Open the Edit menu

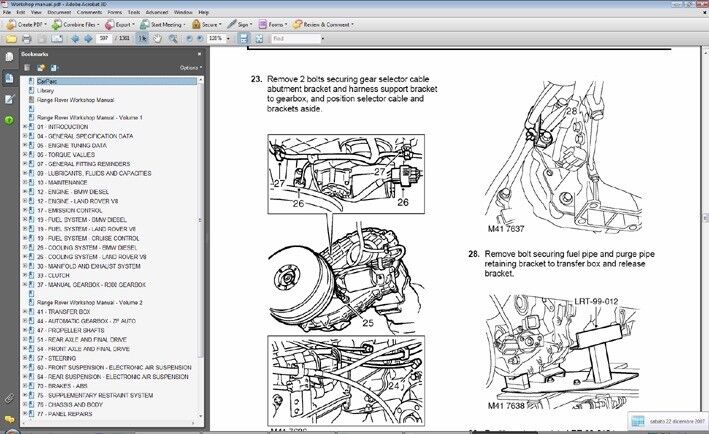[x=21, y=12]
